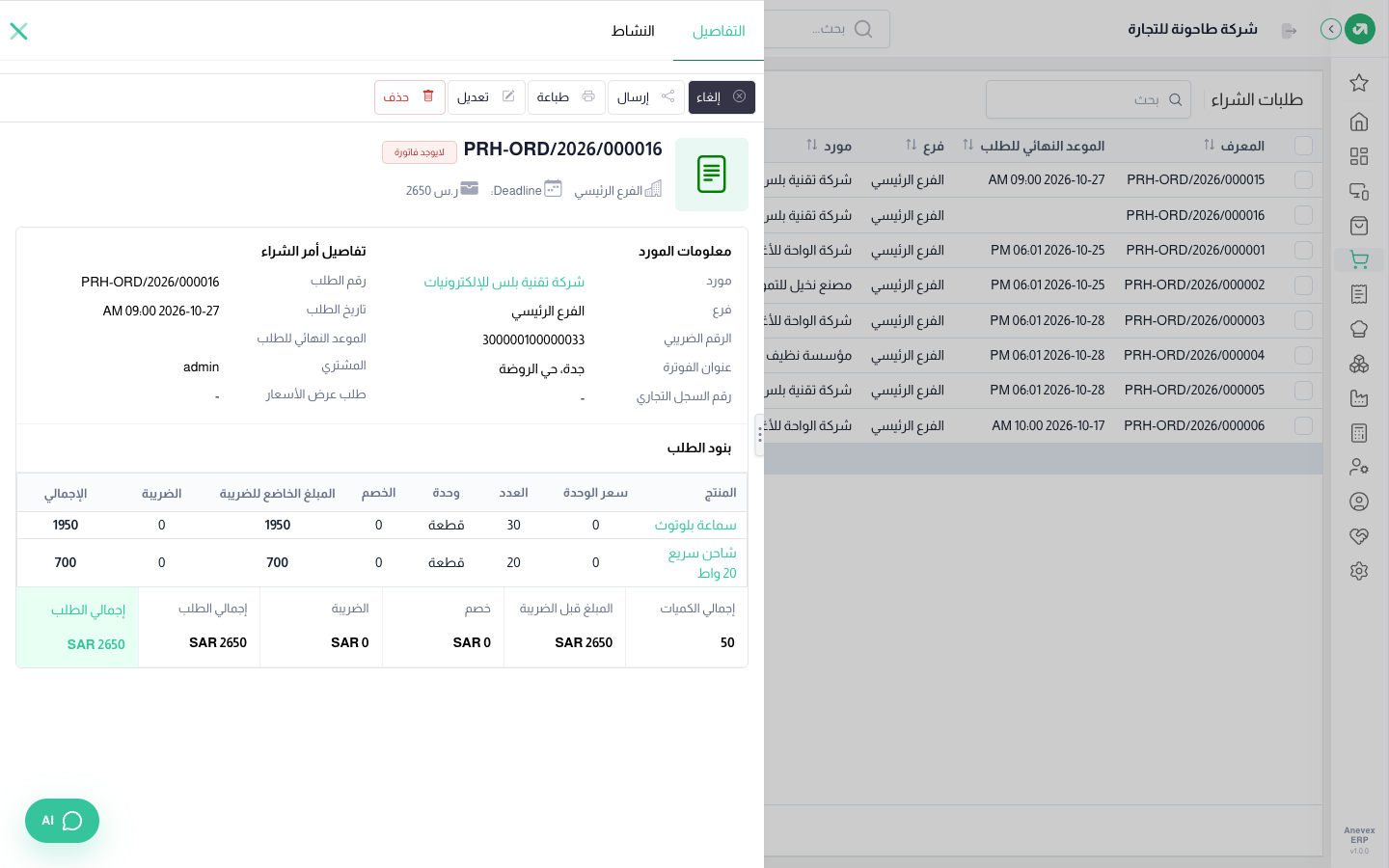Sort by مورد column arrows
Viewport: 1389px width, 868px height.
coord(812,145)
